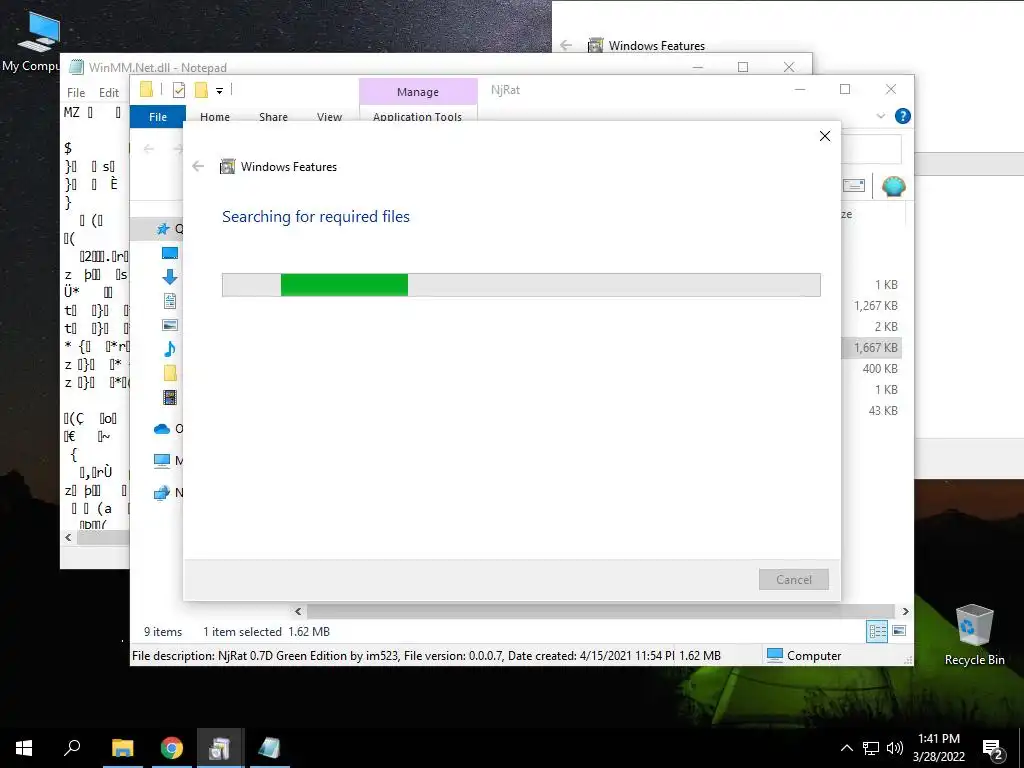Click the 1,667 KB selected file row
The height and width of the screenshot is (768, 1024).
pos(871,347)
